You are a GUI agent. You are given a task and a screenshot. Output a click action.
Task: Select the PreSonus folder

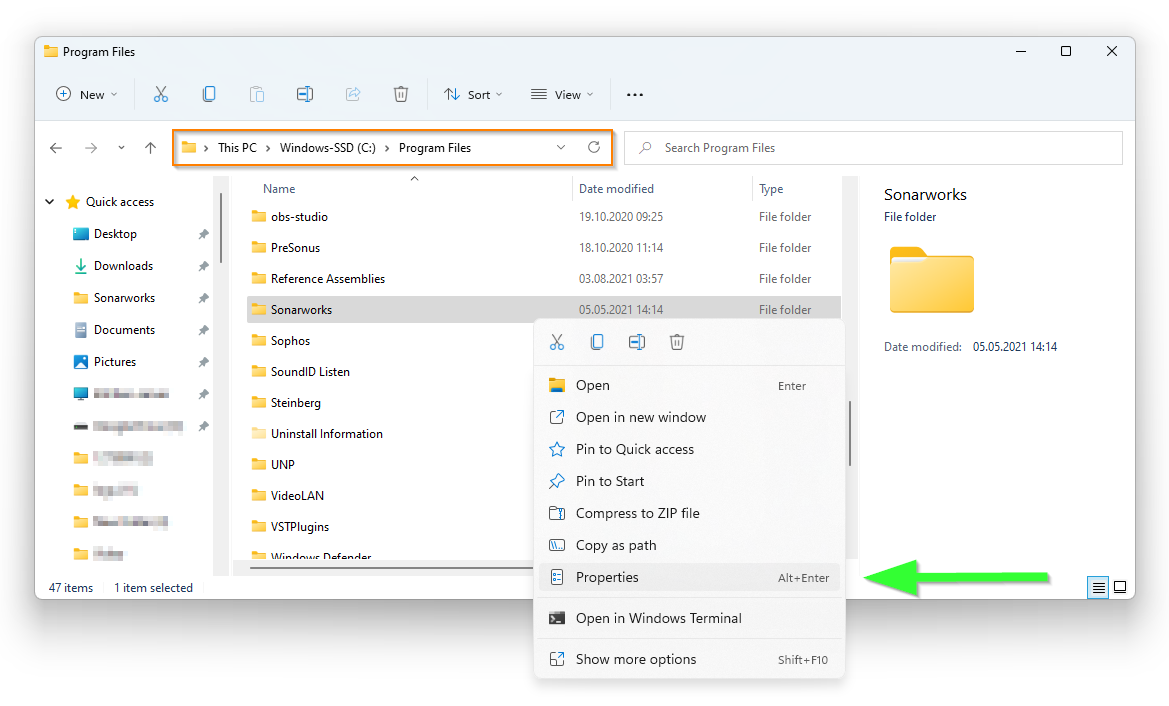(543, 248)
